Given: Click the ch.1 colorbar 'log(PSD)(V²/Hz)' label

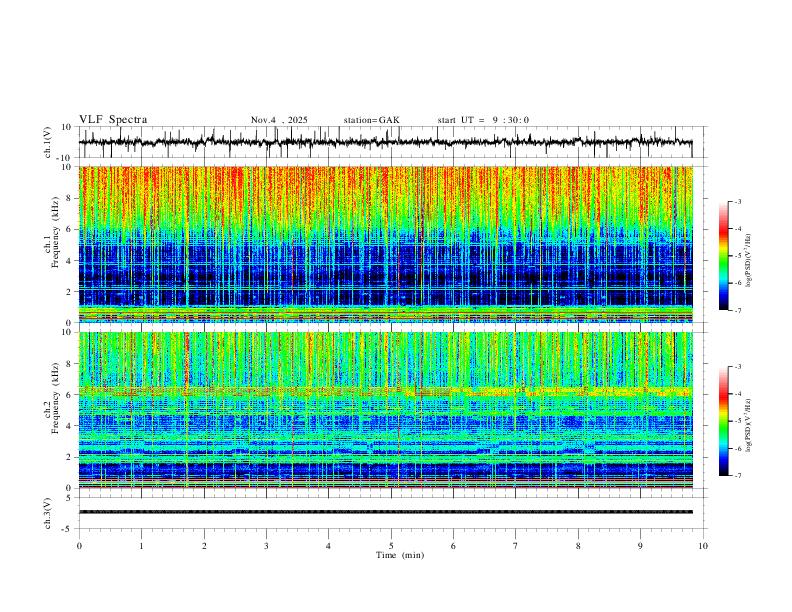Looking at the screenshot, I should [749, 261].
